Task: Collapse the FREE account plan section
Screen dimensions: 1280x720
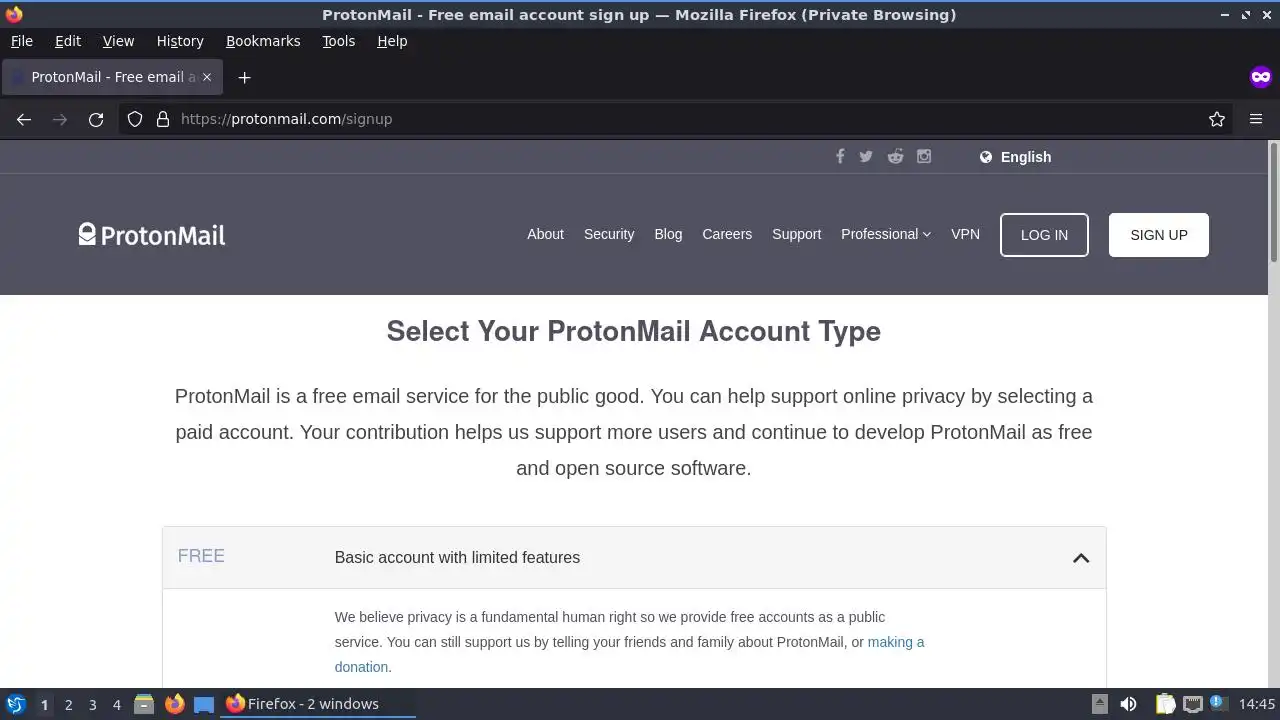Action: click(1080, 558)
